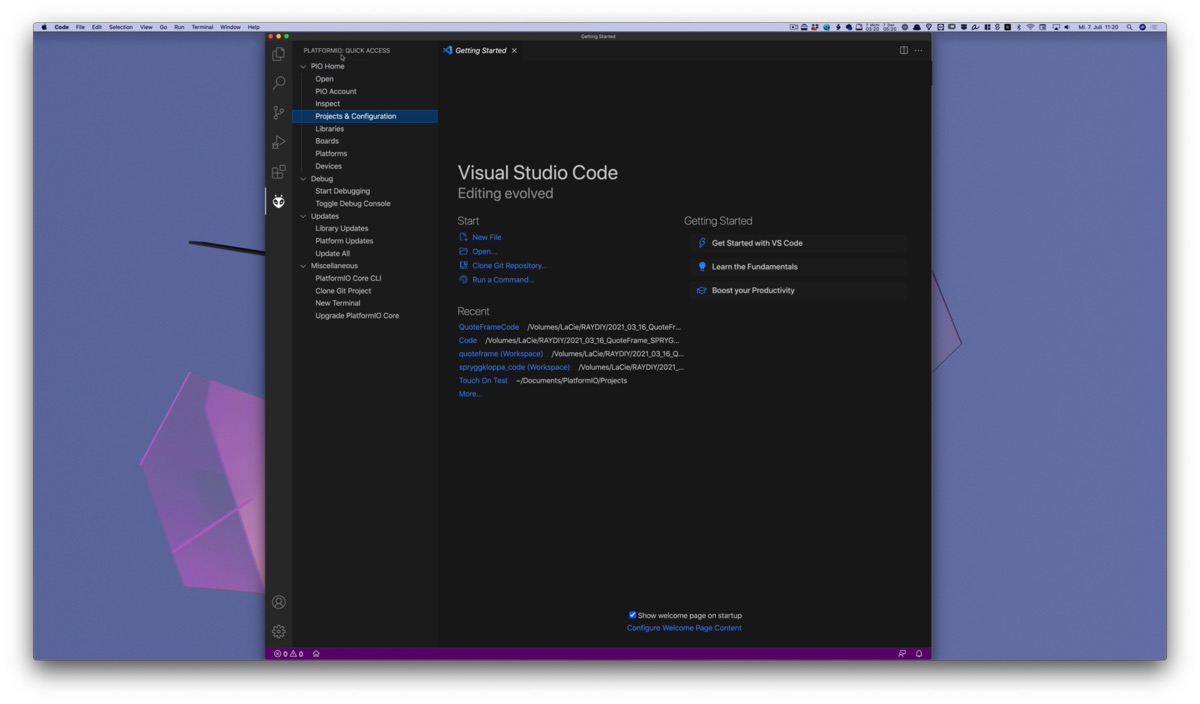Open the Extensions view icon
This screenshot has height=704, width=1200.
click(279, 172)
